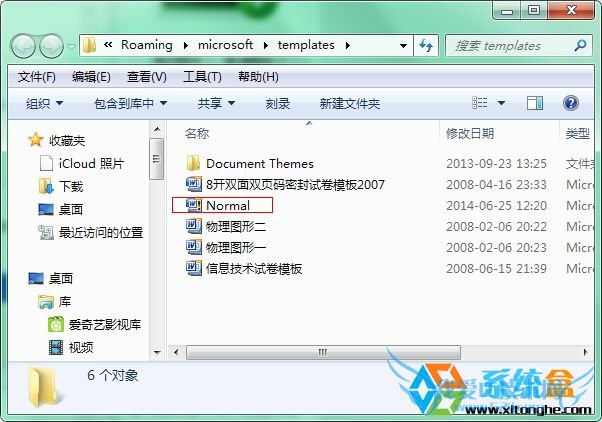Screen dimensions: 602x422
Task: Open the 查看(V) menu
Action: click(147, 77)
